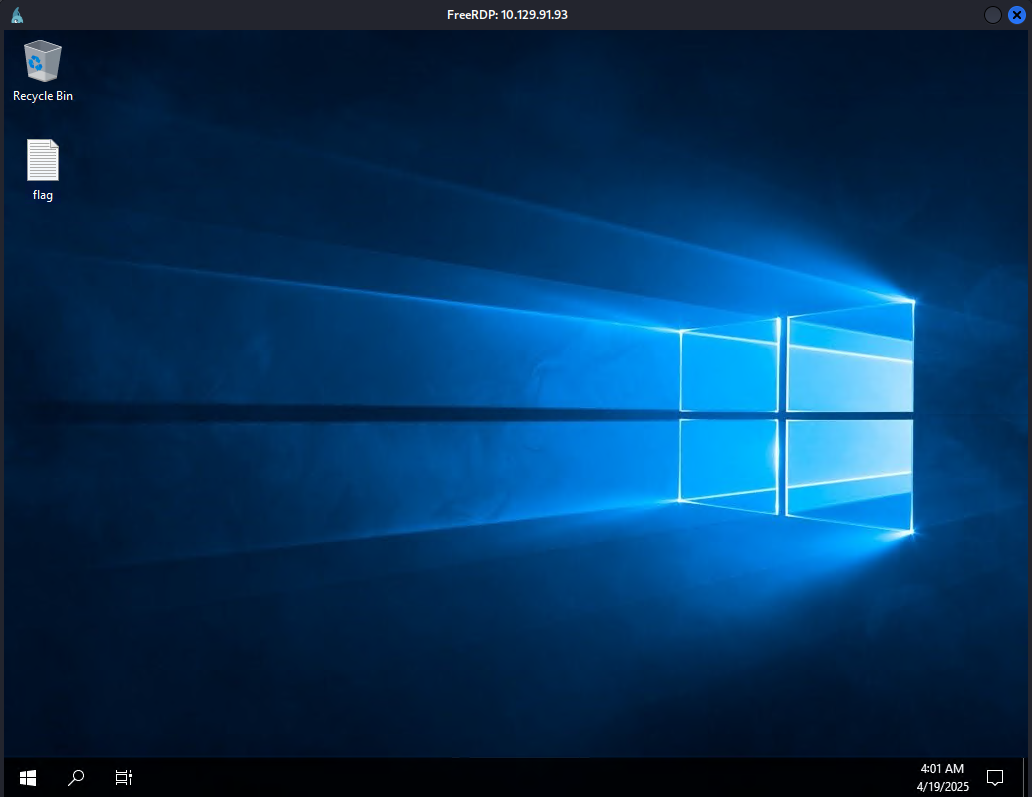Click the wallpaper Windows logo's bottom-left pane
Image resolution: width=1032 pixels, height=797 pixels.
(x=729, y=461)
